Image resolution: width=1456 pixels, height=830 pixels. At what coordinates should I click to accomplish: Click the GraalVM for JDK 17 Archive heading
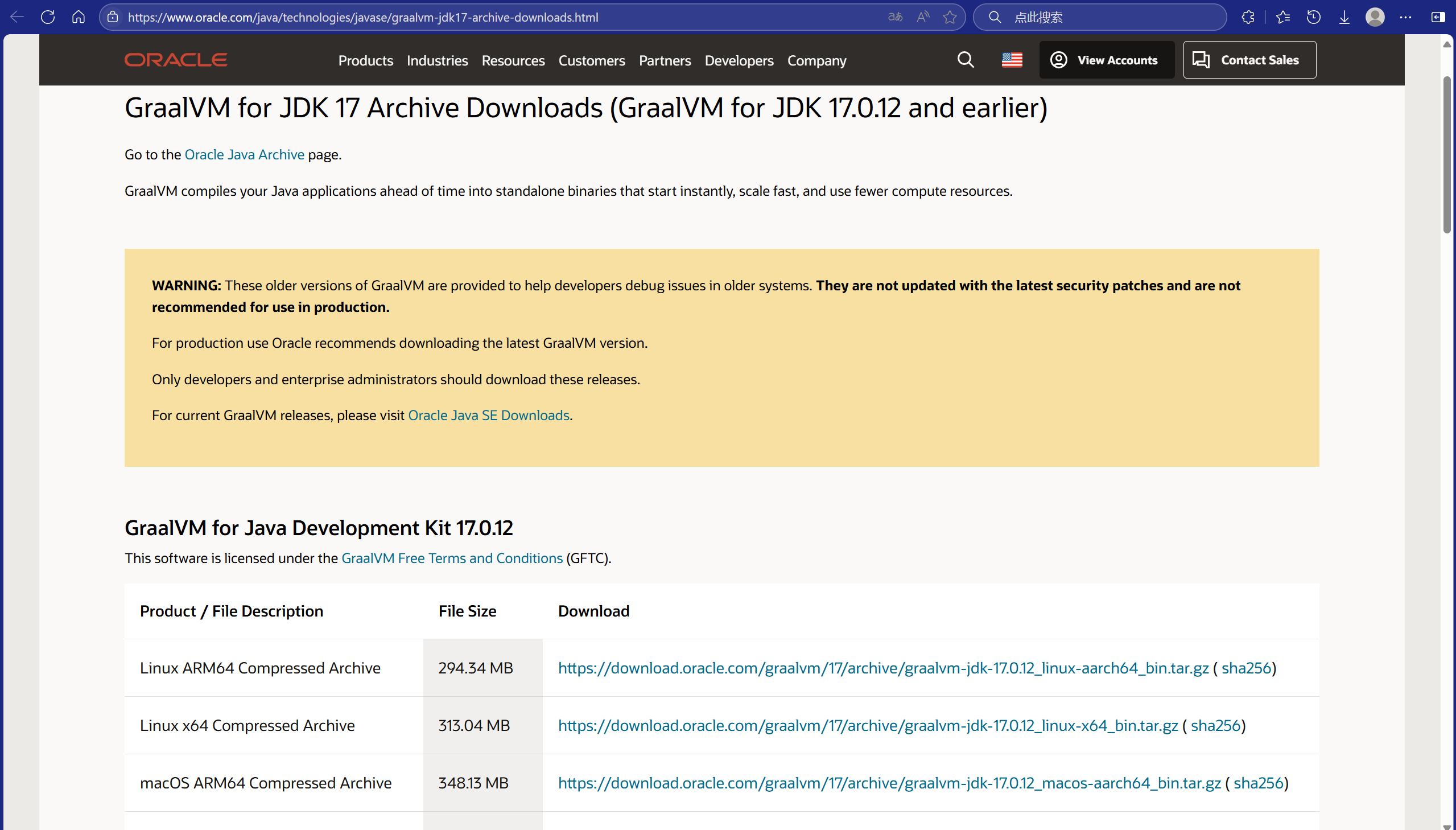585,108
